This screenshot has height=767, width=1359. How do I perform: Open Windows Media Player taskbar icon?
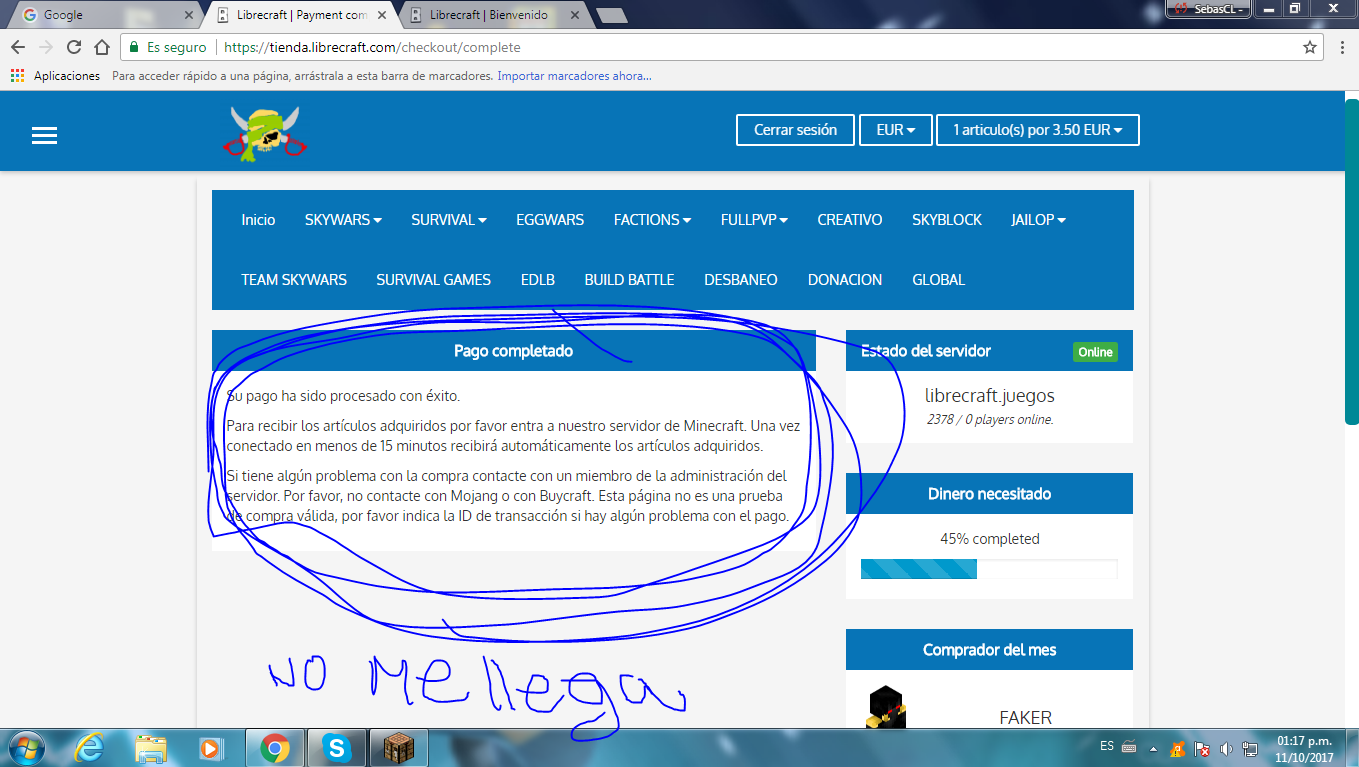click(211, 748)
